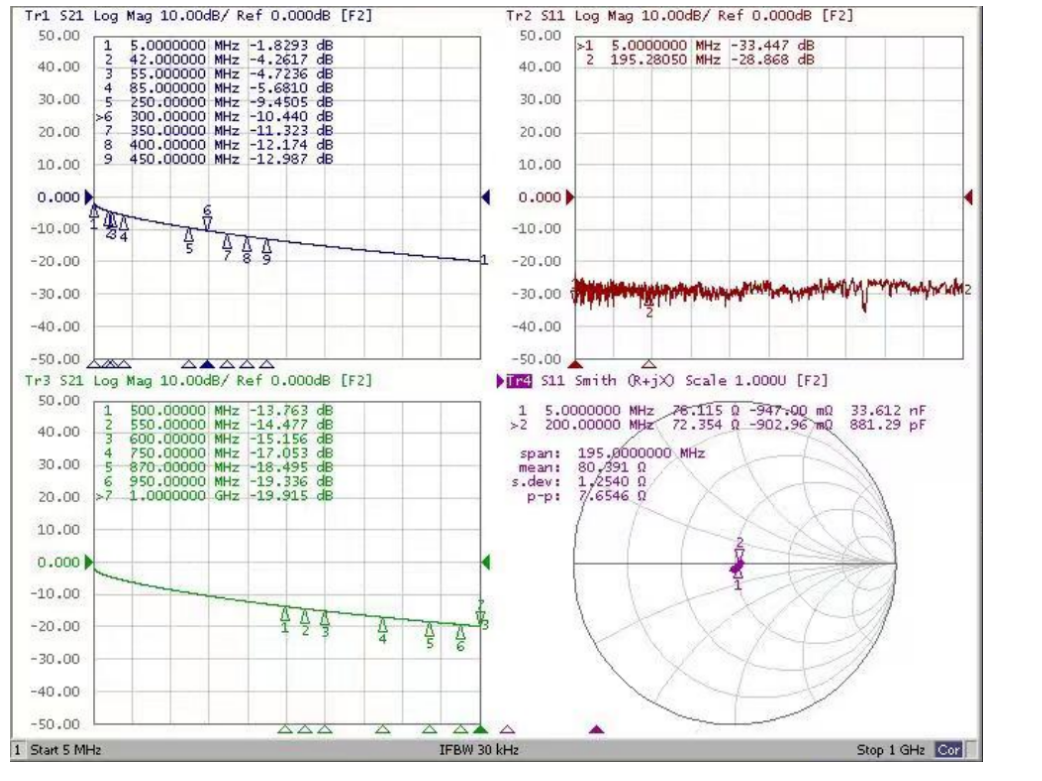The height and width of the screenshot is (781, 1042).
Task: Click Tr3 green reference level arrow at 0.000
Action: [x=88, y=562]
